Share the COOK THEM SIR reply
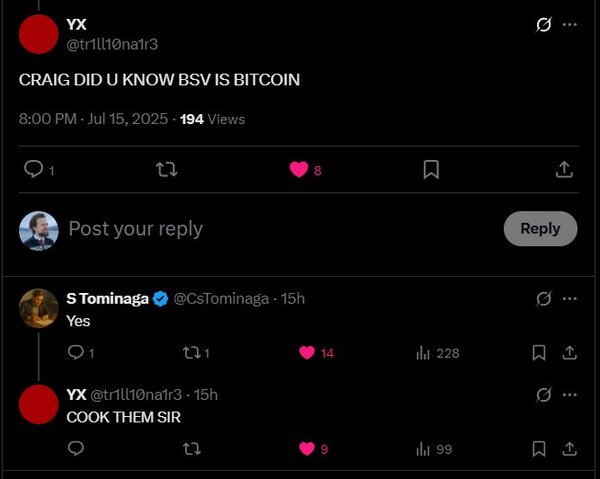The height and width of the screenshot is (479, 600). pos(569,449)
